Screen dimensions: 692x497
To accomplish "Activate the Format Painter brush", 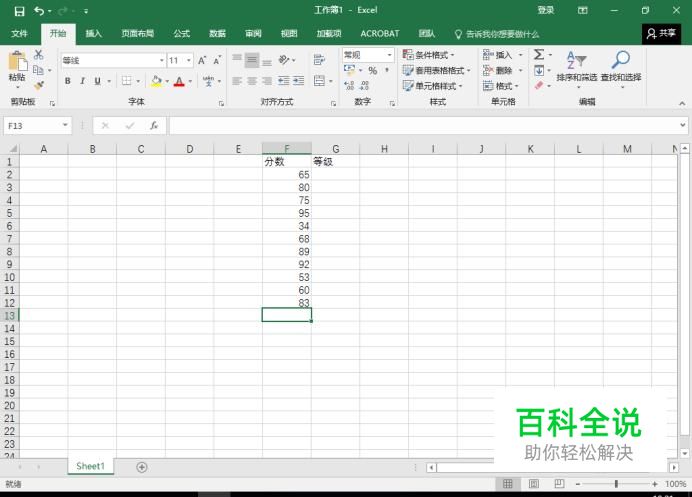I will (38, 86).
